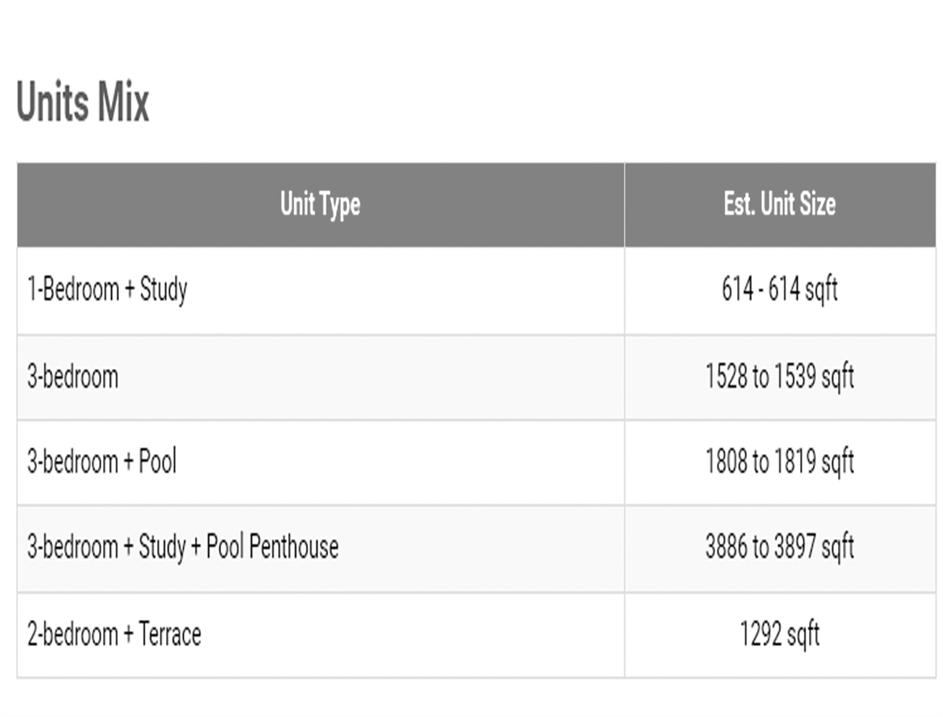Click the 614 - 614 sqft size cell
This screenshot has width=943, height=717.
tap(779, 291)
